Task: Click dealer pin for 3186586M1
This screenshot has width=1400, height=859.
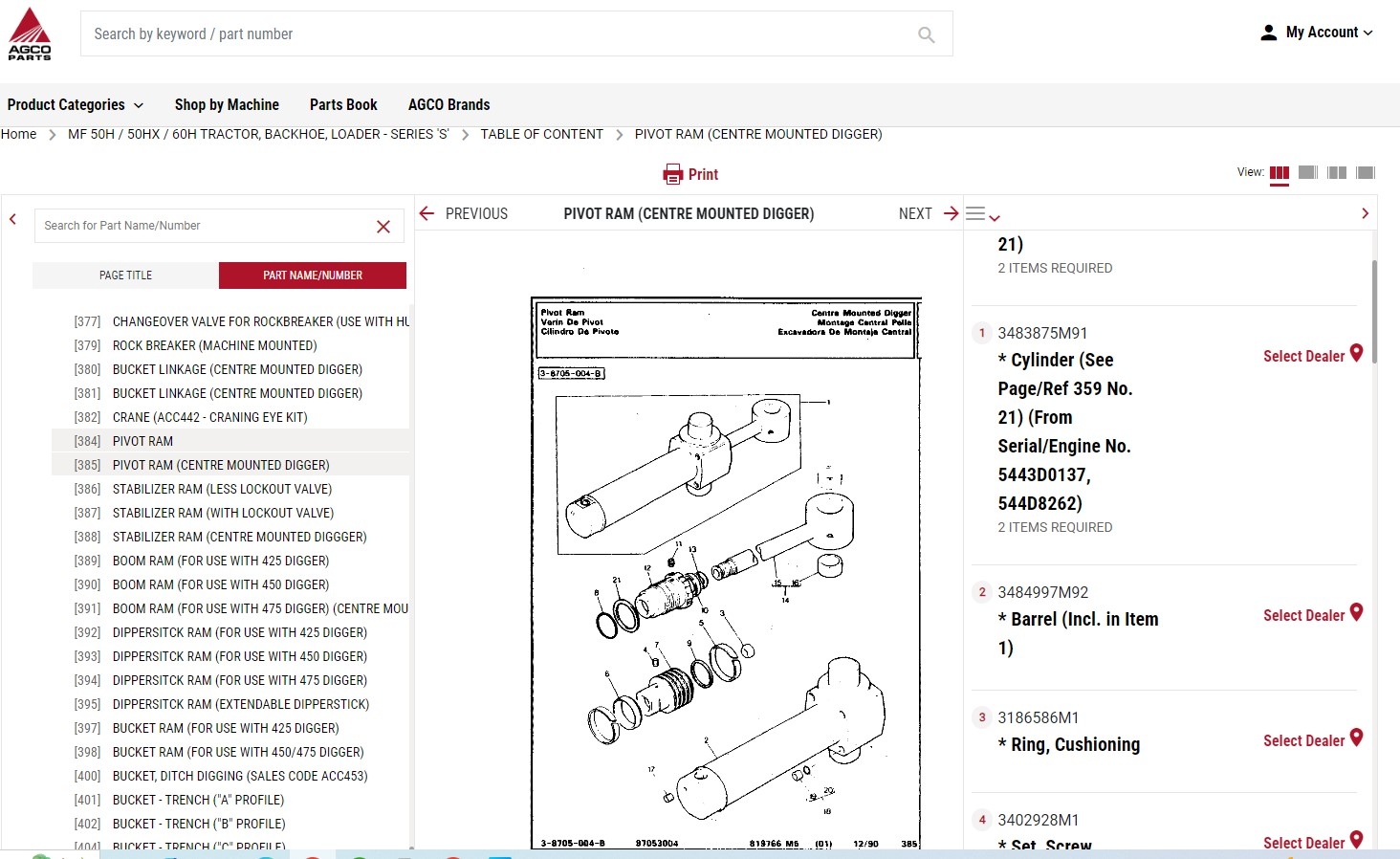Action: click(1356, 738)
